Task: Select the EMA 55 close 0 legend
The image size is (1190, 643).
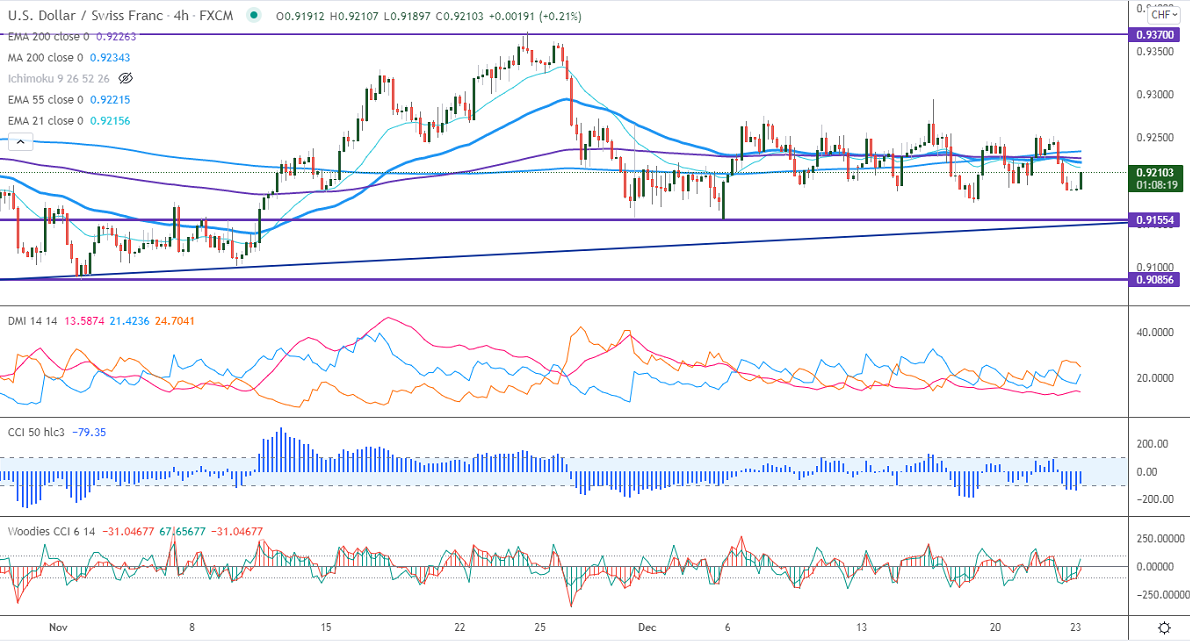Action: pos(46,100)
